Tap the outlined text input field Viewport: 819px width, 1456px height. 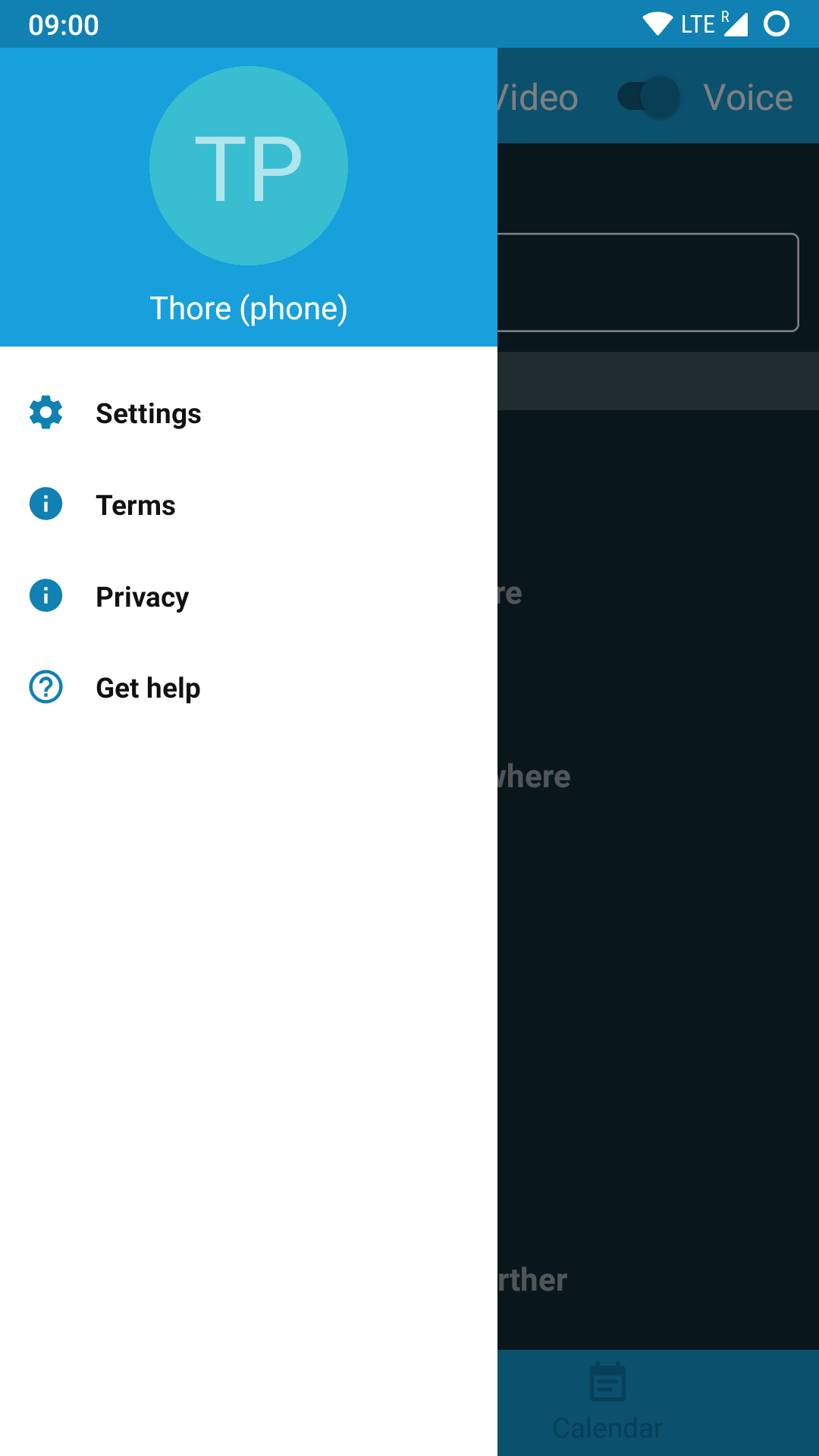[648, 282]
